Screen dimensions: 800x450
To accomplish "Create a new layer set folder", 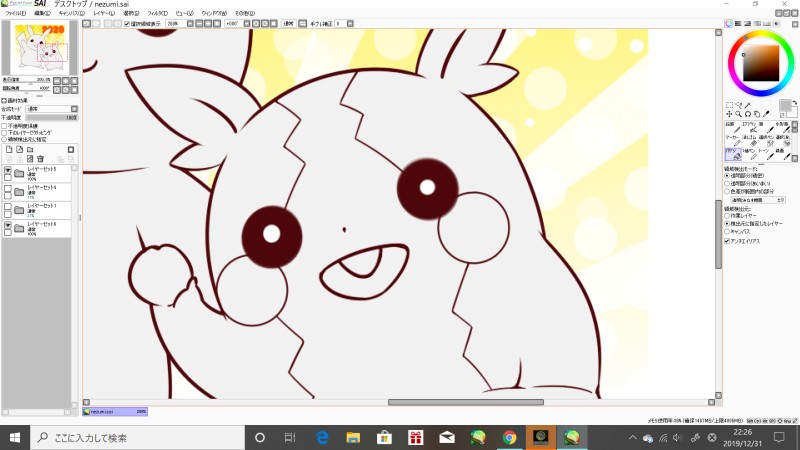I will click(x=30, y=149).
